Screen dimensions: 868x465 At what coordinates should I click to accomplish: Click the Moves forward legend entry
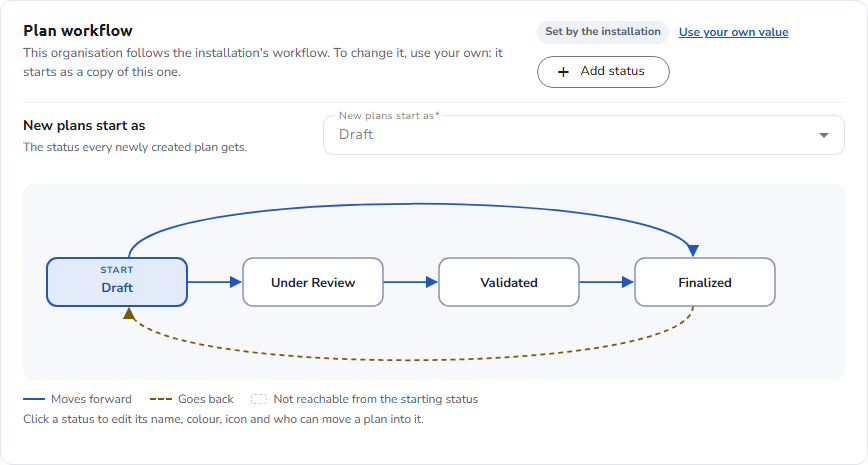pos(78,399)
